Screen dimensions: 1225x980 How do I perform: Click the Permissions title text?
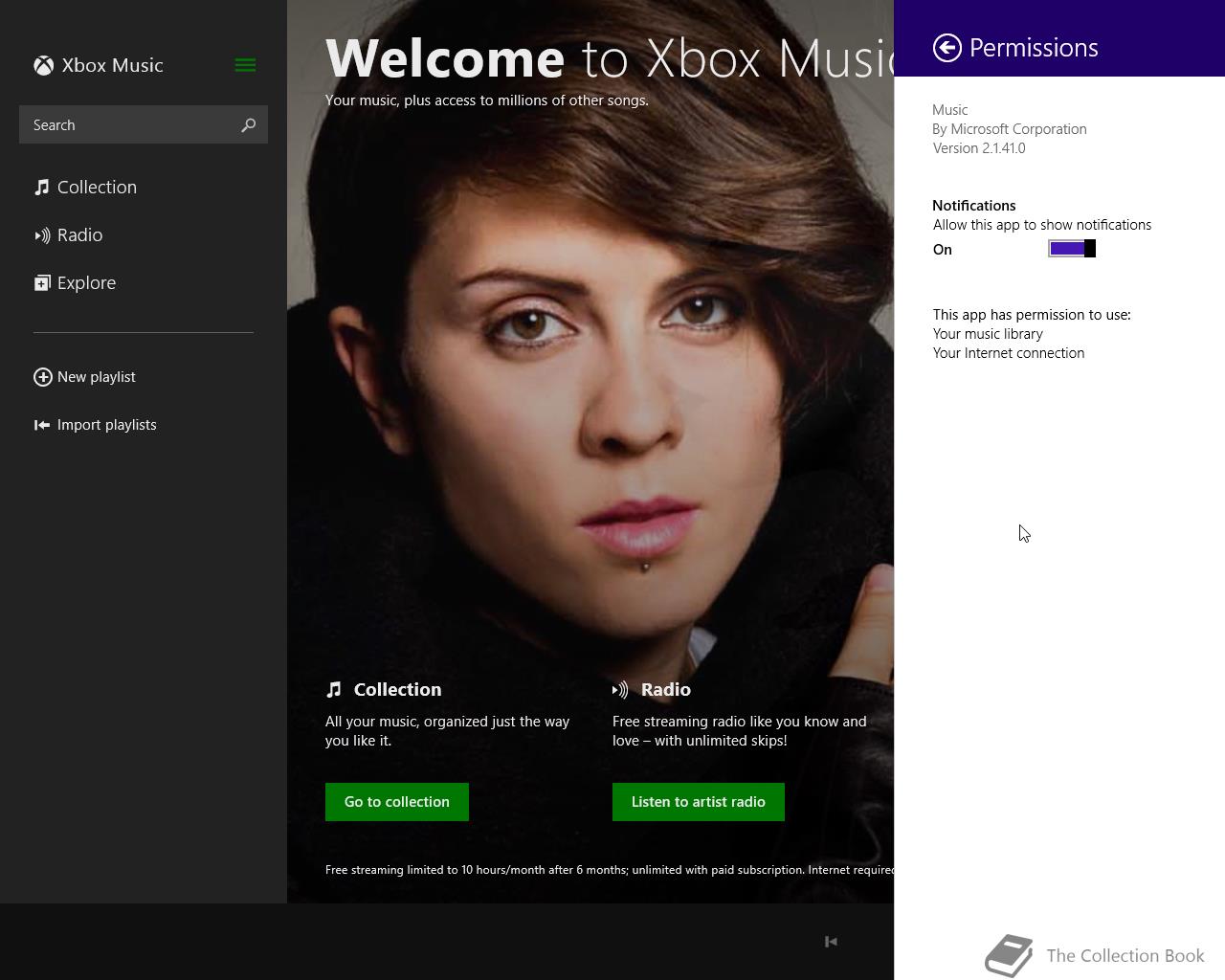pos(1034,48)
